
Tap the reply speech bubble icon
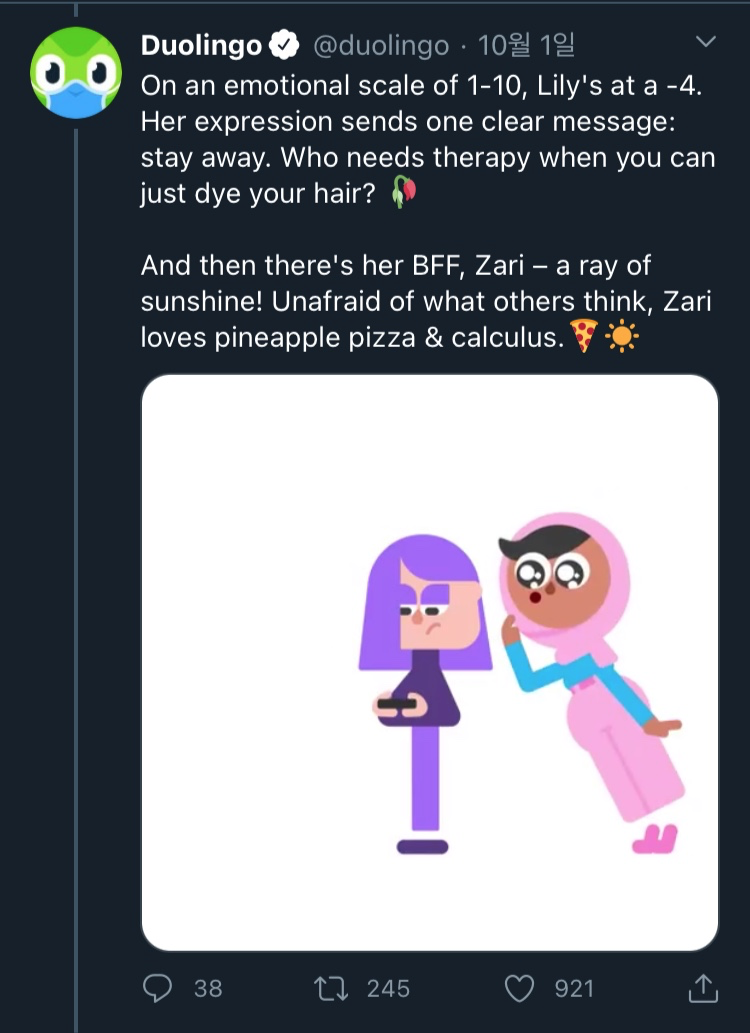click(158, 988)
